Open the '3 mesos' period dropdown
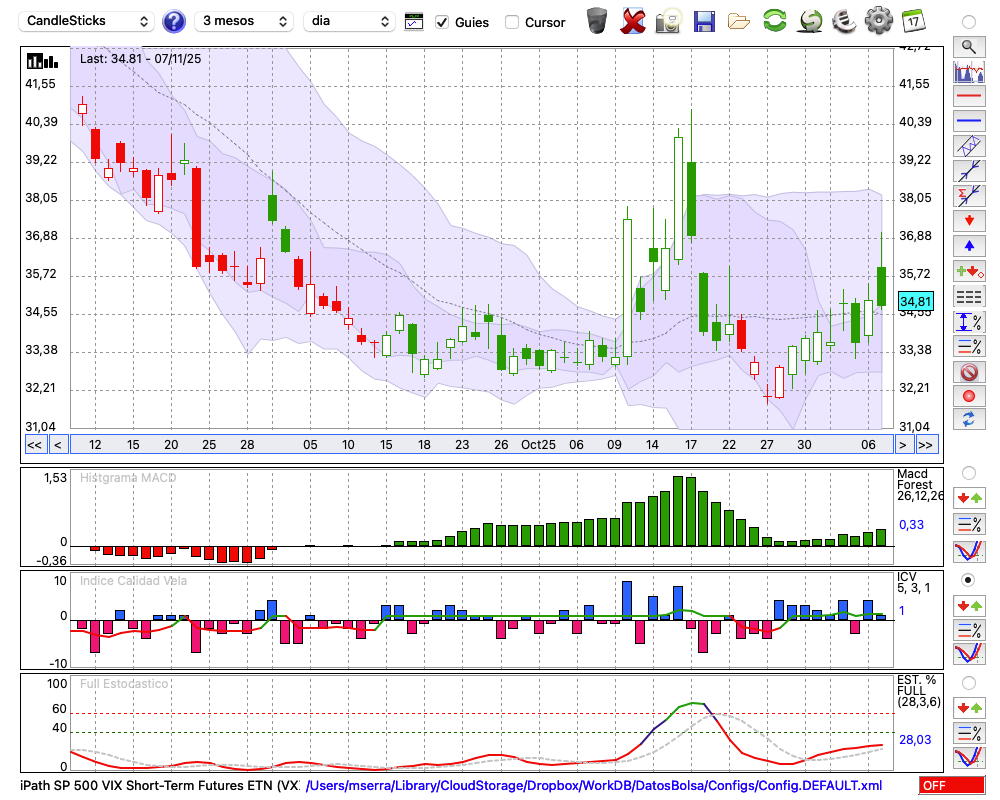The height and width of the screenshot is (800, 1000). point(243,21)
